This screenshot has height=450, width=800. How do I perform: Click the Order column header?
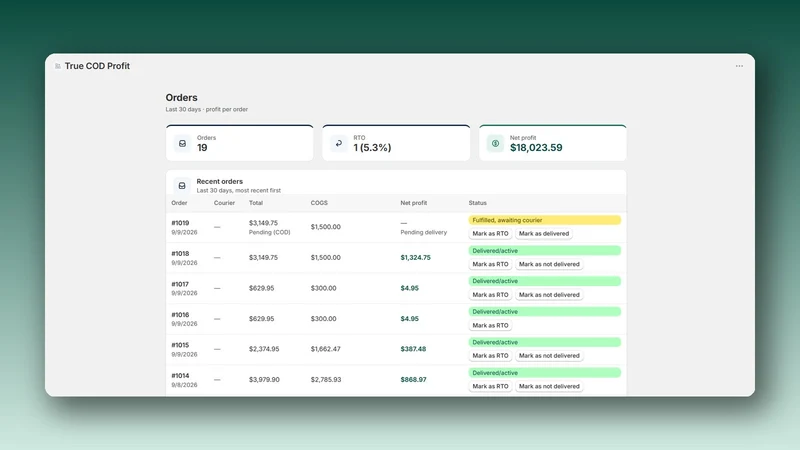click(179, 203)
